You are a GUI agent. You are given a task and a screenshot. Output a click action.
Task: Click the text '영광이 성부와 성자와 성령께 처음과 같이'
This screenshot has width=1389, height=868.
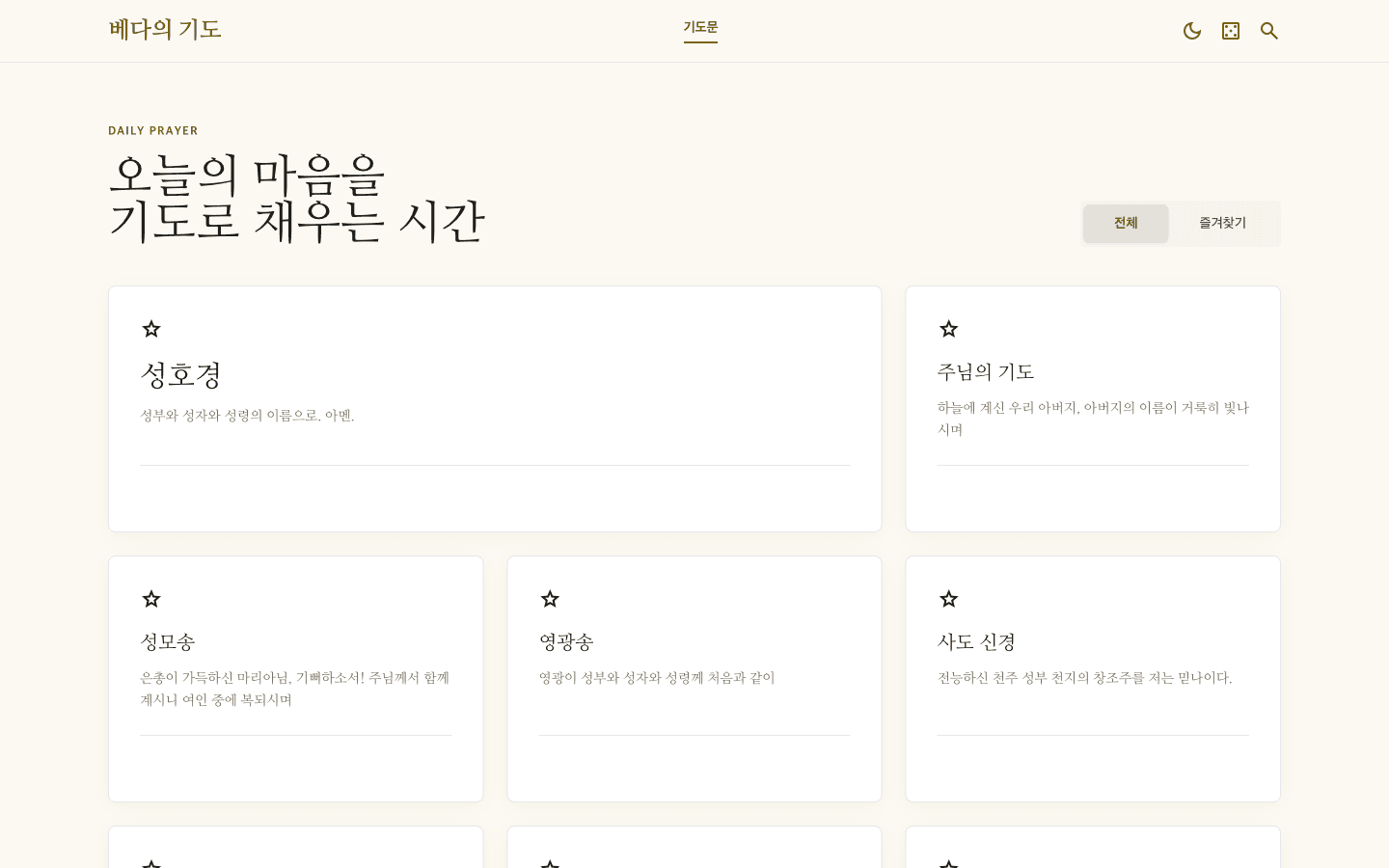click(657, 678)
